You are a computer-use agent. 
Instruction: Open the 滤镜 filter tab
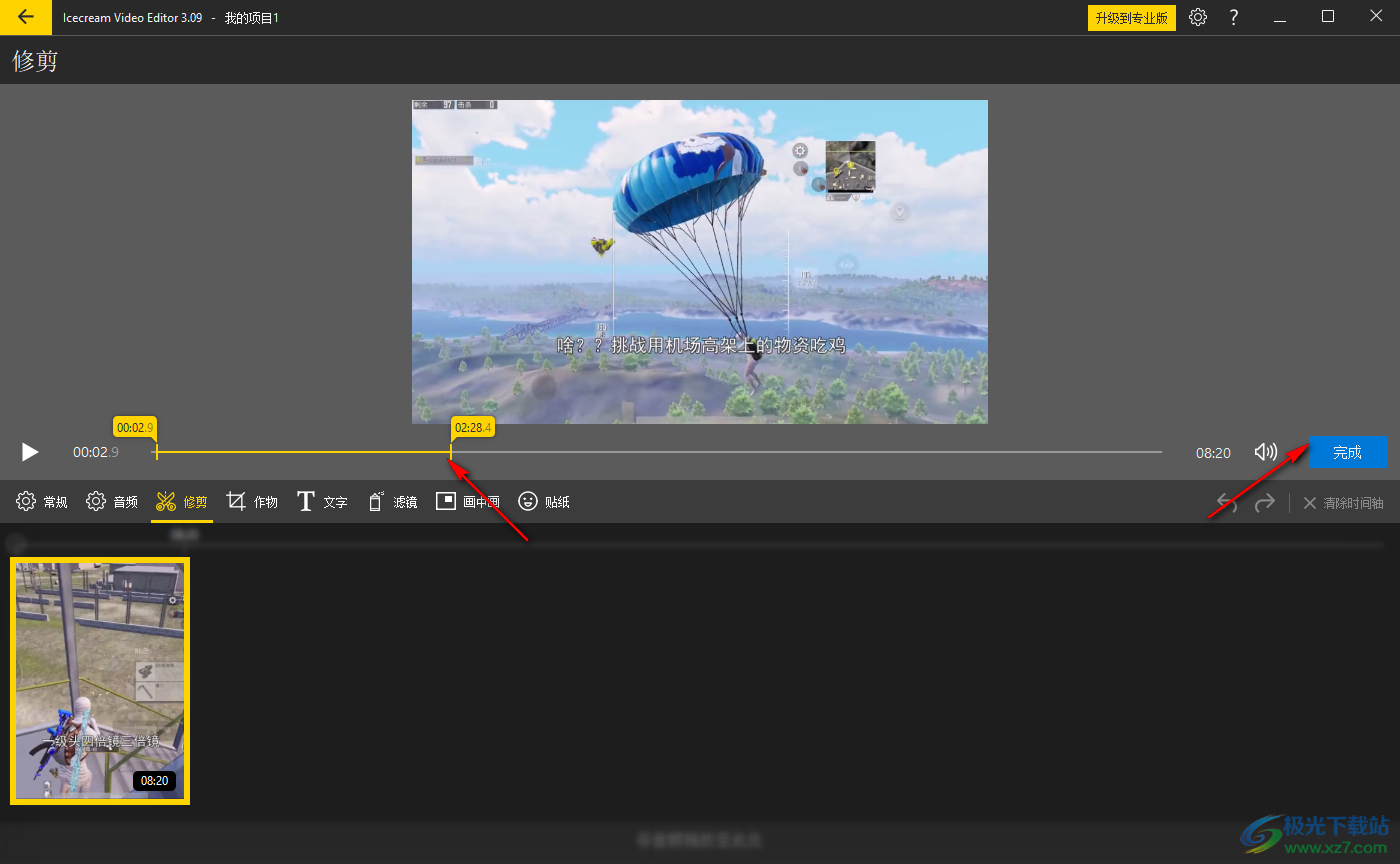[392, 502]
